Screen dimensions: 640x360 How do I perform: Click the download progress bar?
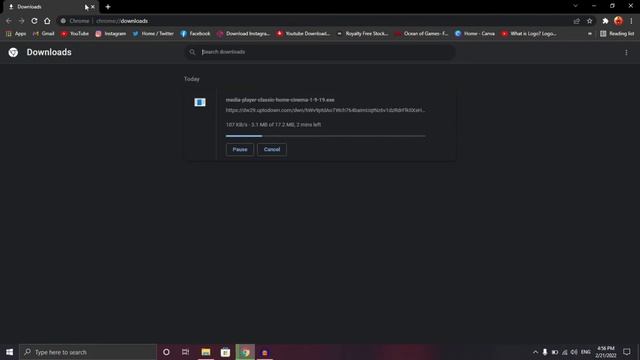click(x=325, y=136)
